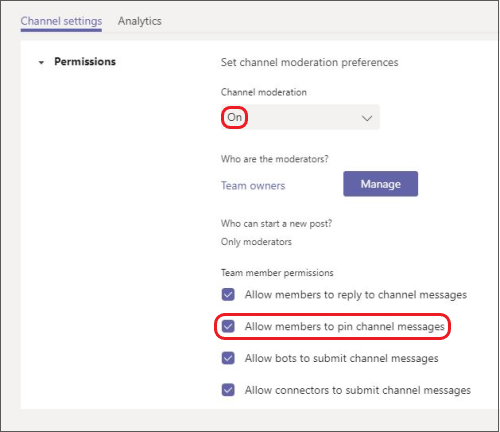Uncheck Allow members to reply checkbox
Viewport: 500px width, 432px height.
(228, 295)
